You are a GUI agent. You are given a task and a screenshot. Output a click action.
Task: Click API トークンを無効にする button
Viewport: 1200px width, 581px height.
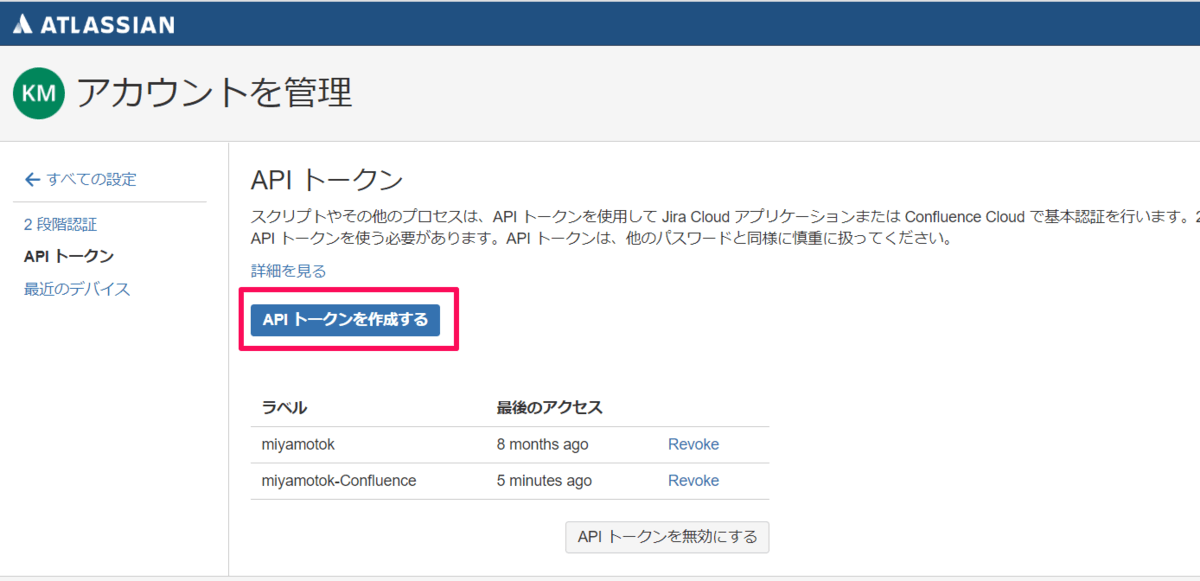pyautogui.click(x=667, y=537)
